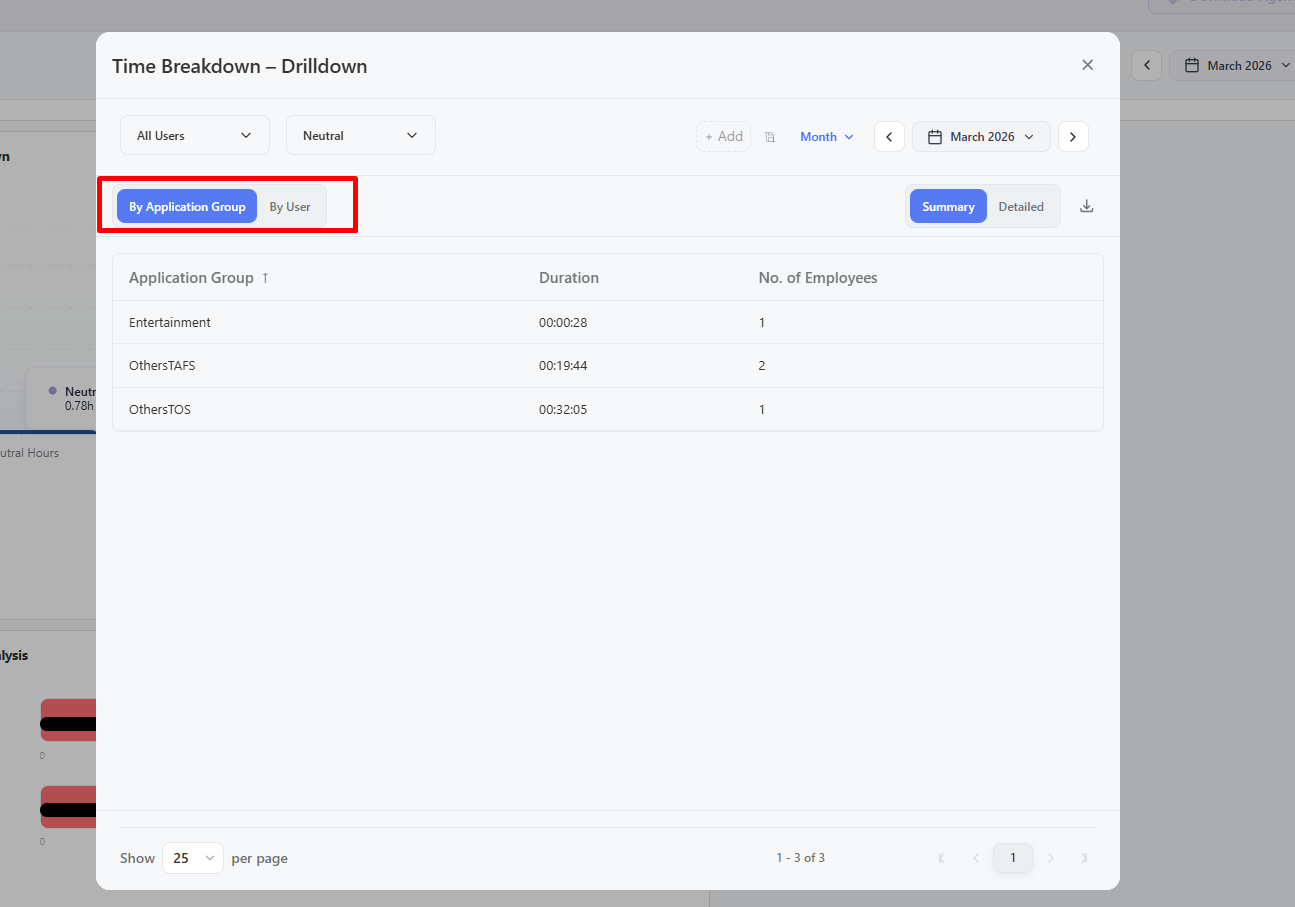
Task: Open the Neutral category dropdown
Action: coord(361,136)
